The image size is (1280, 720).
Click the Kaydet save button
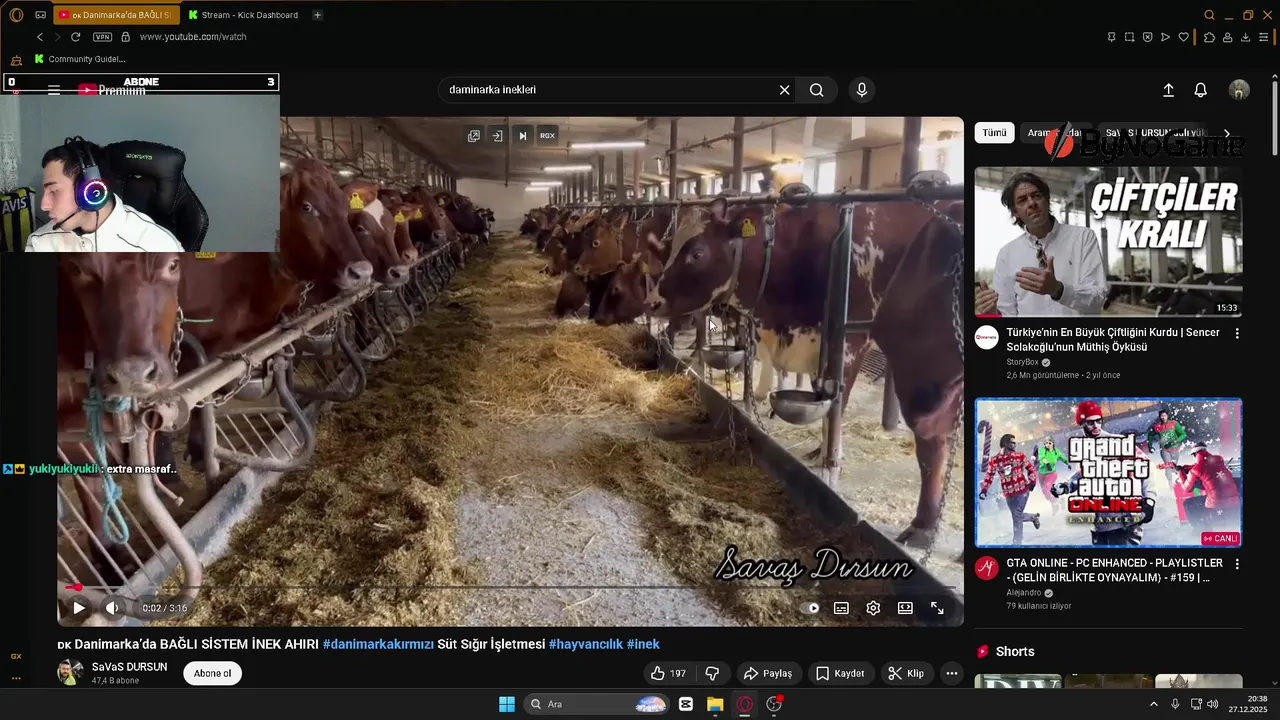(x=840, y=673)
